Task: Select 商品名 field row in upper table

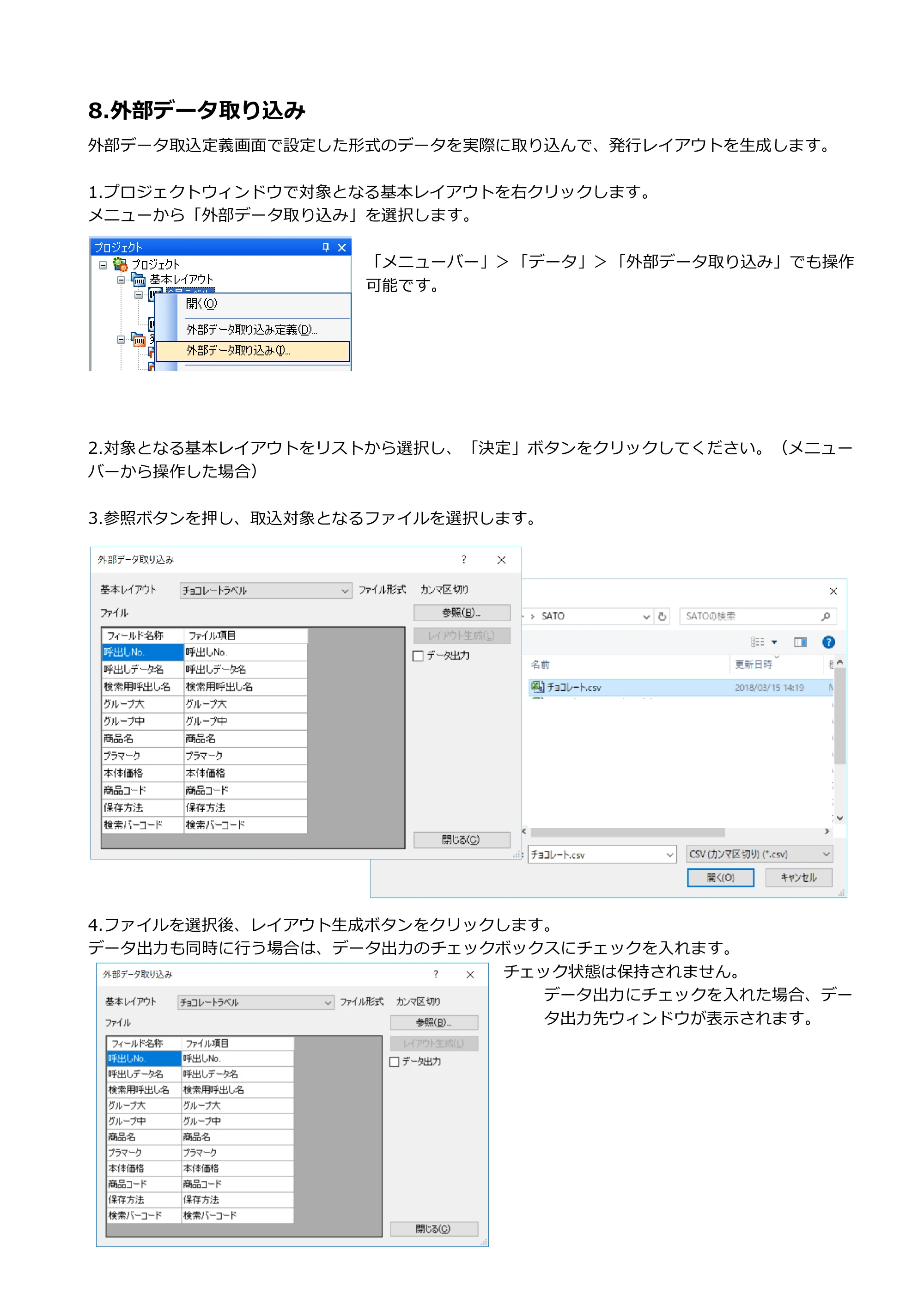Action: coord(204,739)
